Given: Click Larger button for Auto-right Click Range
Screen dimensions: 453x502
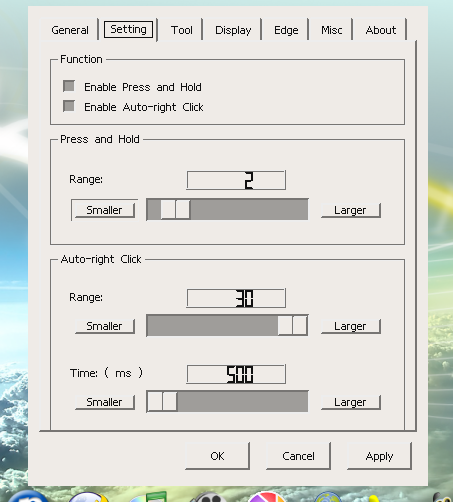Looking at the screenshot, I should (x=350, y=326).
